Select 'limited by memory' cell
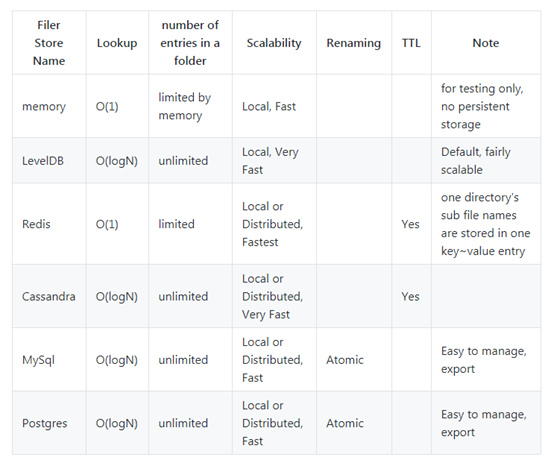554x463 pixels. [184, 106]
